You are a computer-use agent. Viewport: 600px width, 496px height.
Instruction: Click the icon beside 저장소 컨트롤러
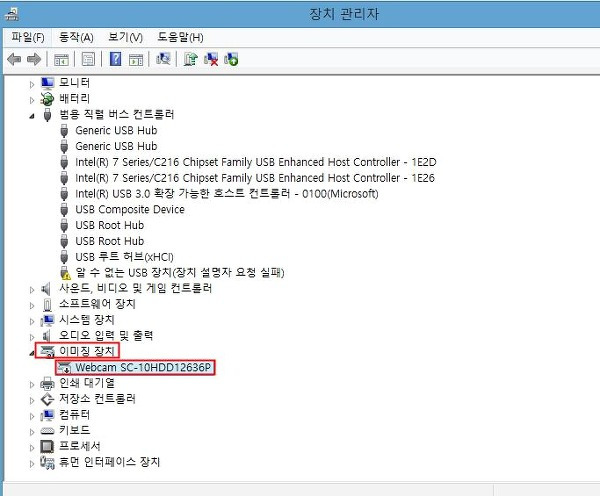pyautogui.click(x=47, y=399)
